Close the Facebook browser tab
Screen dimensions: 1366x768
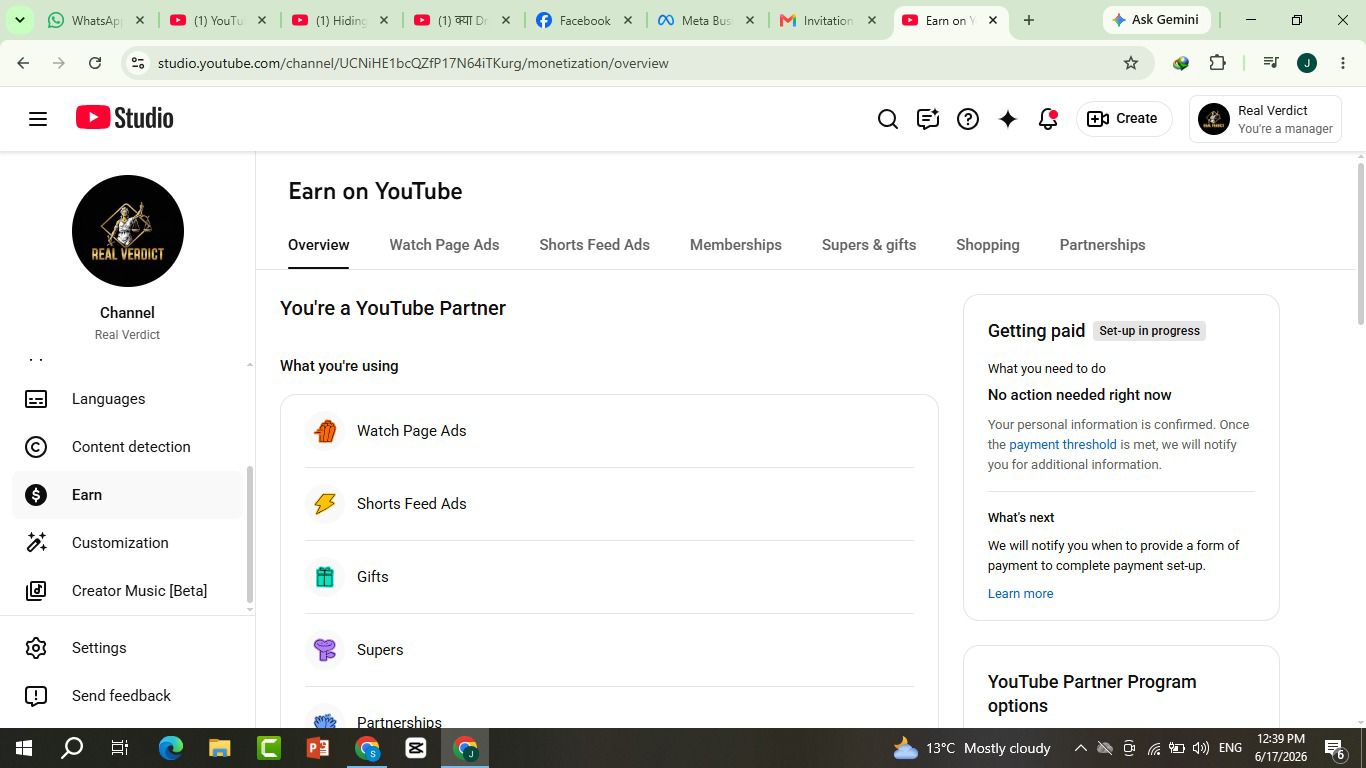pos(628,20)
